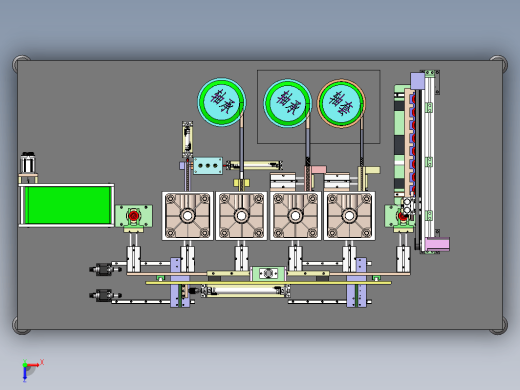Viewport: 520px width, 390px height.
Task: Select the green center slider block at bottom
Action: pos(268,274)
